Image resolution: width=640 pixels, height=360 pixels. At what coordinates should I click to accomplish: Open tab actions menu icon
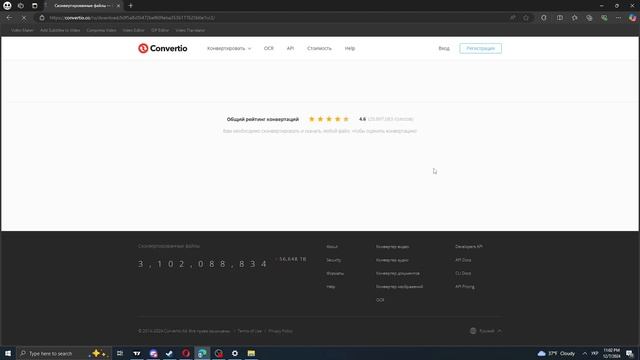click(35, 6)
